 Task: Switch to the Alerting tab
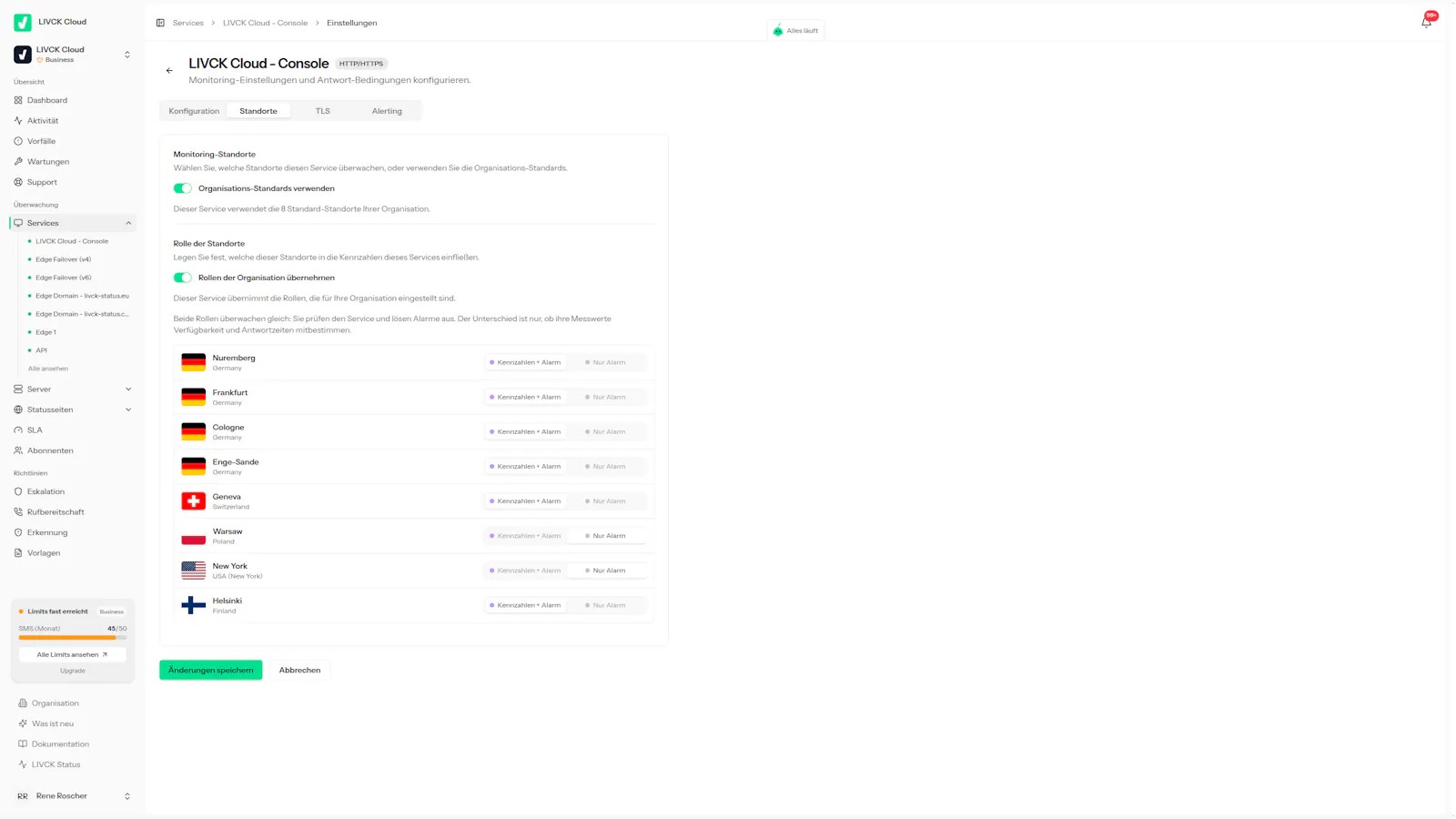(x=387, y=111)
